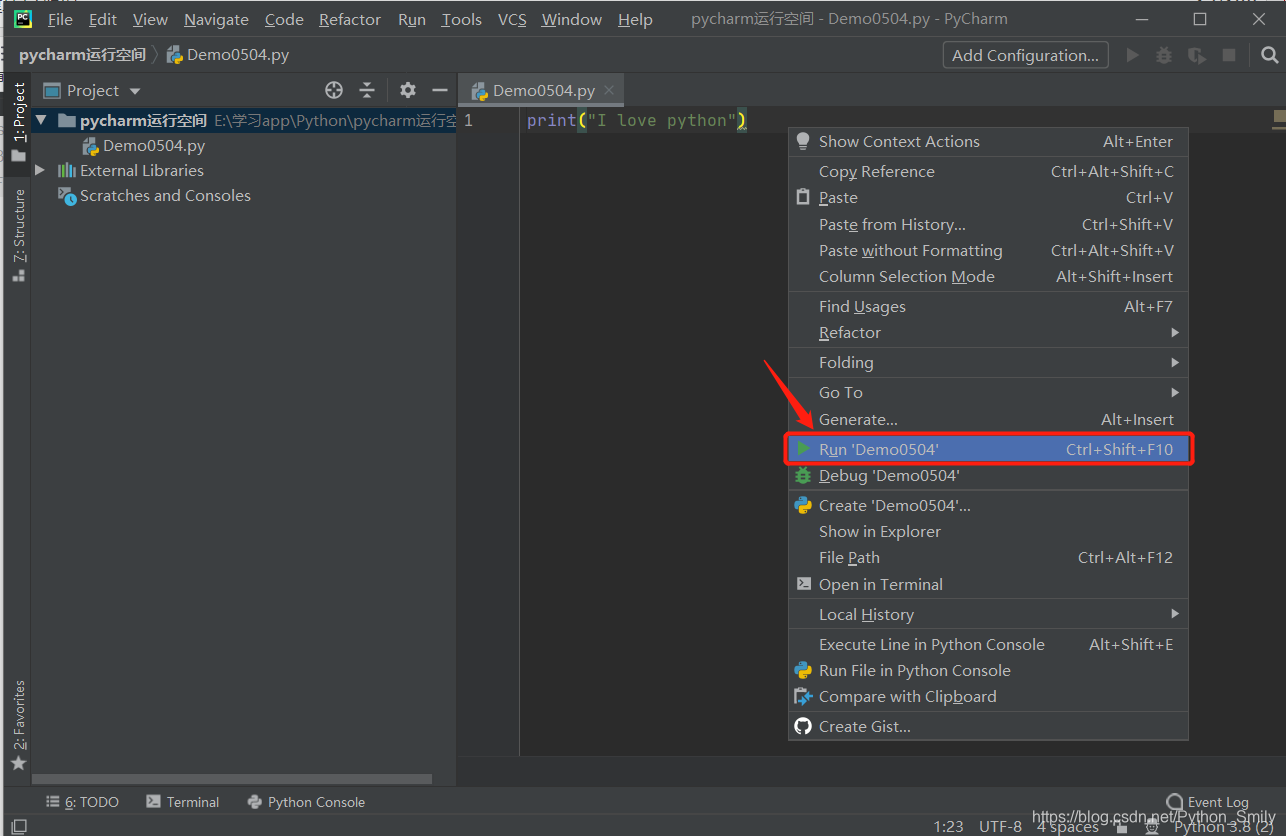Hide the Project panel with minus icon
This screenshot has width=1286, height=836.
click(x=439, y=90)
